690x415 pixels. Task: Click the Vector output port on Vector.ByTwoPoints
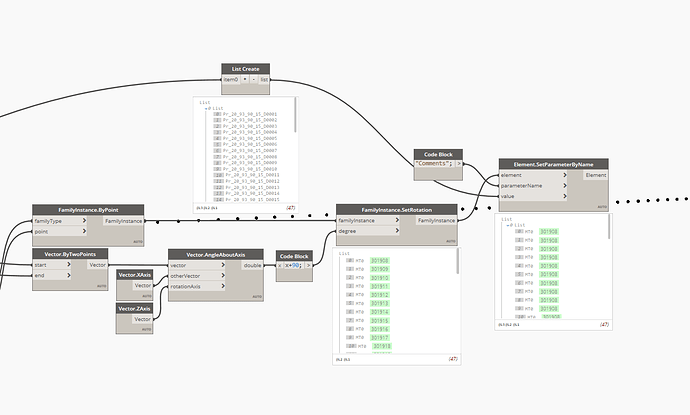click(x=97, y=265)
